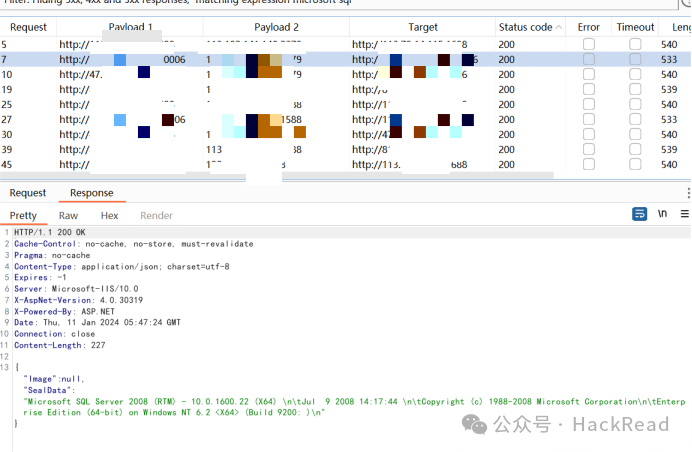Viewport: 692px width, 452px height.
Task: Click the horizontal scrollbar under results table
Action: point(277,176)
